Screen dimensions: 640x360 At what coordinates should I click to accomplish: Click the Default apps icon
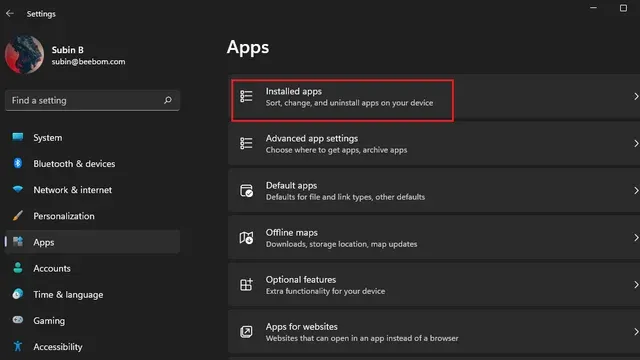tap(246, 191)
